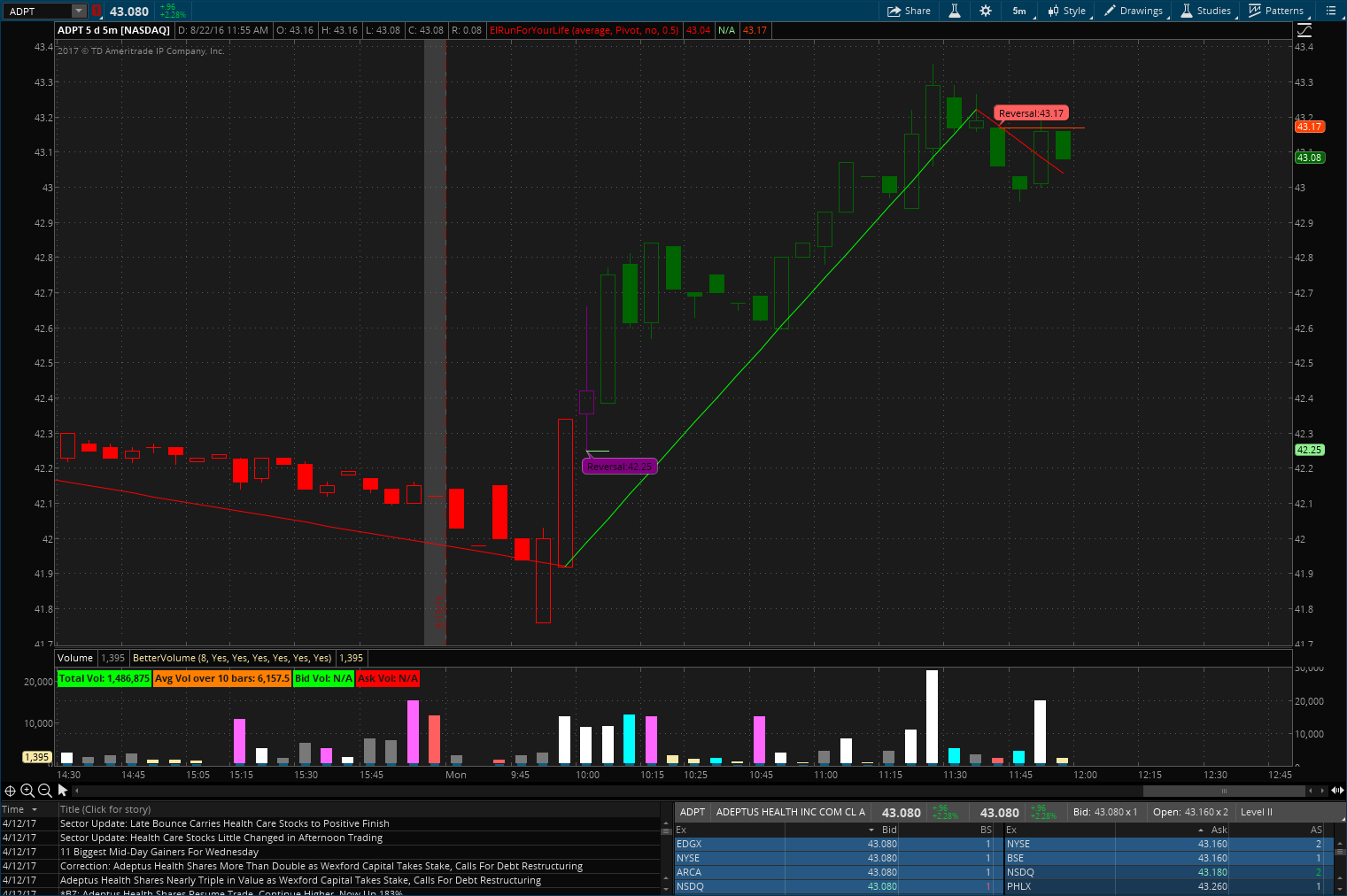
Task: Click the Reversal:43.17 chart label
Action: (x=1031, y=113)
